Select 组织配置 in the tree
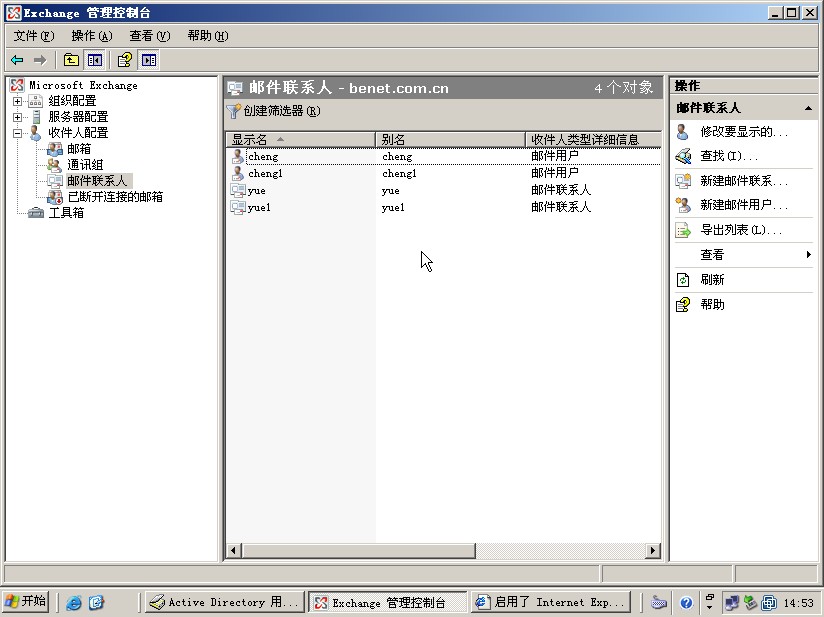824x617 pixels. 73,101
